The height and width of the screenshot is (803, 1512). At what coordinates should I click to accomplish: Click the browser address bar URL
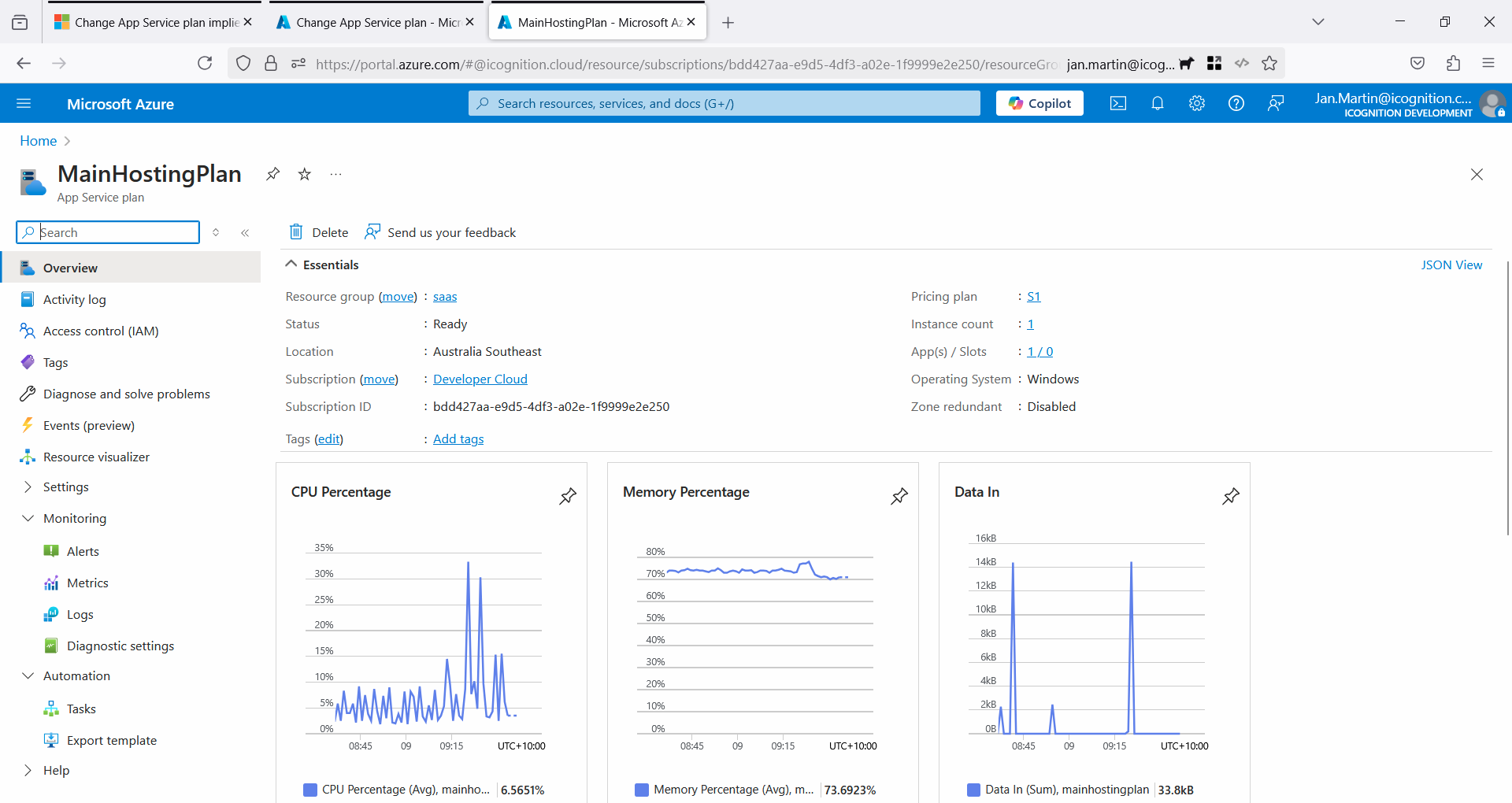[685, 64]
